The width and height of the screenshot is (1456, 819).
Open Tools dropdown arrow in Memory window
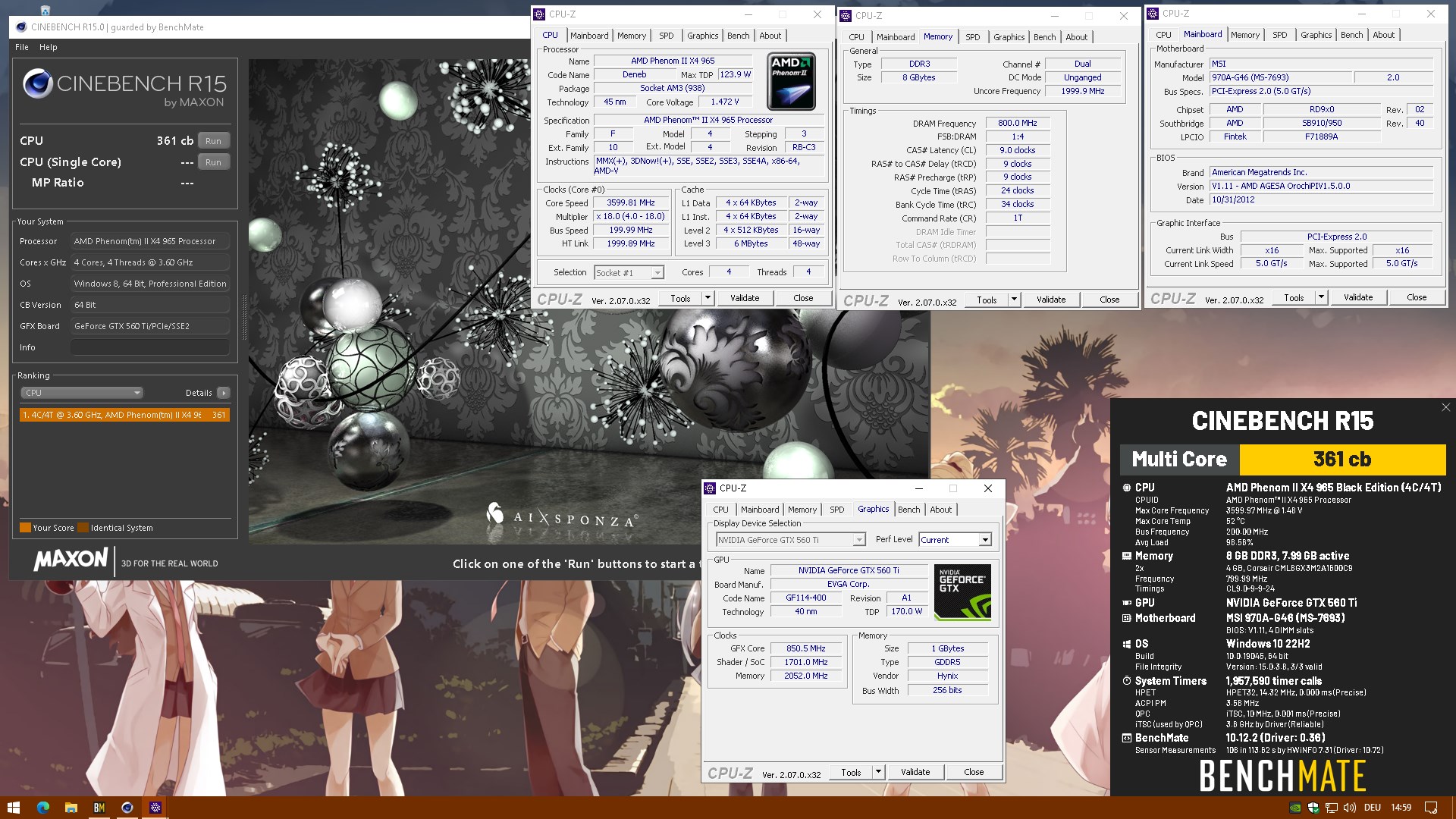tap(1014, 300)
